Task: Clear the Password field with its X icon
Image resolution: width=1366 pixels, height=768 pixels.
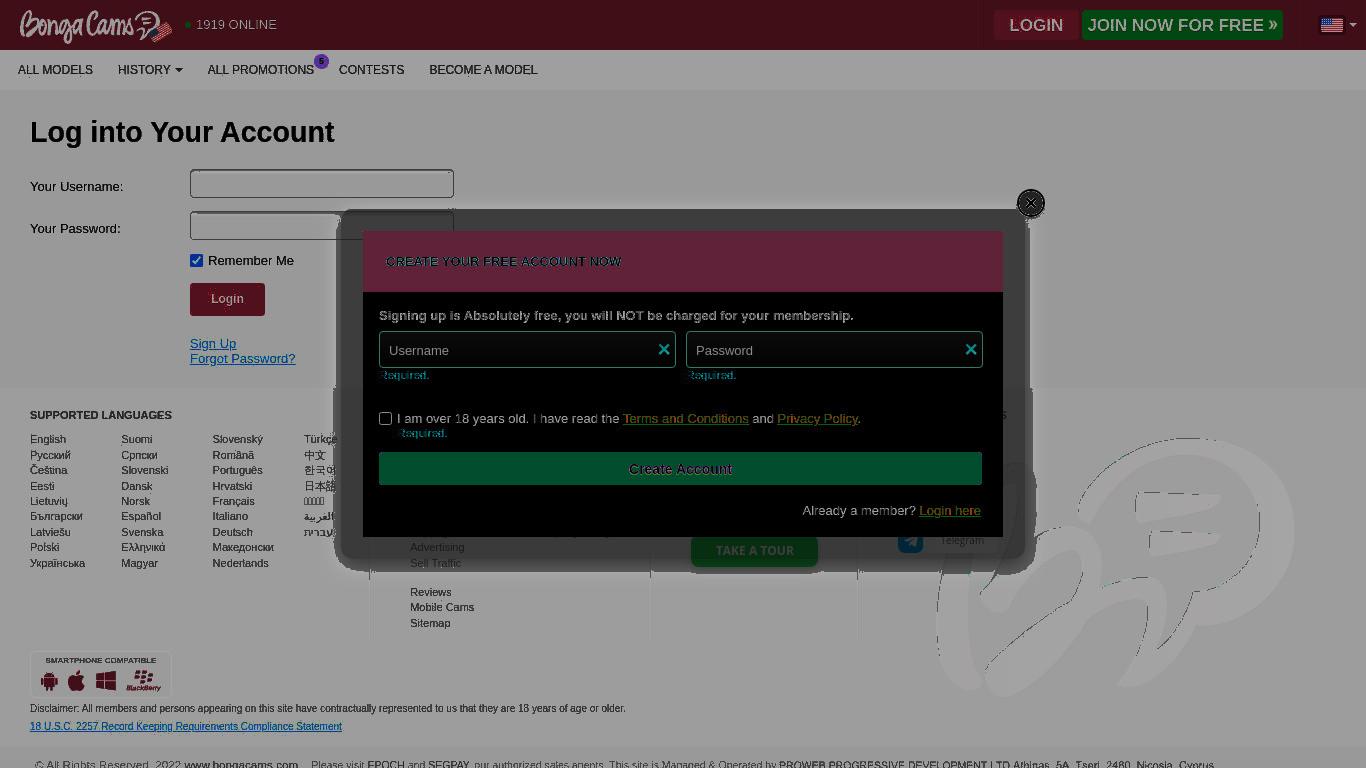Action: coord(971,349)
